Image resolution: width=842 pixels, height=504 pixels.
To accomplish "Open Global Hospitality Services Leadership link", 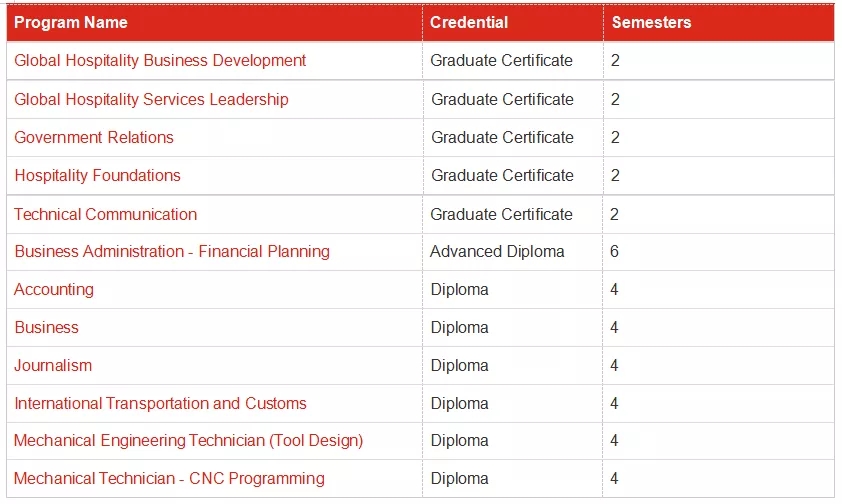I will (151, 99).
